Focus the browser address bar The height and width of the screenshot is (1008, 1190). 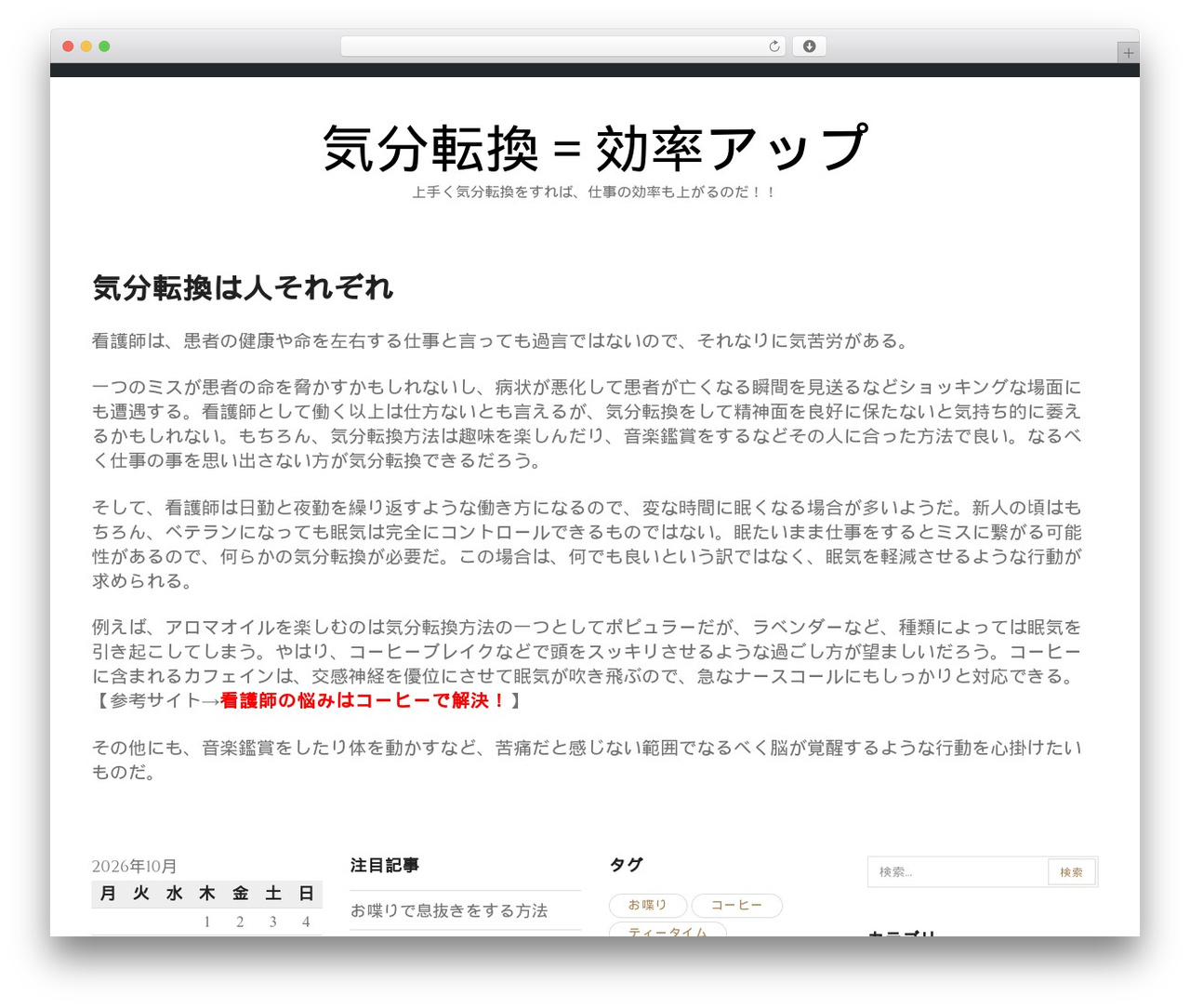point(563,46)
